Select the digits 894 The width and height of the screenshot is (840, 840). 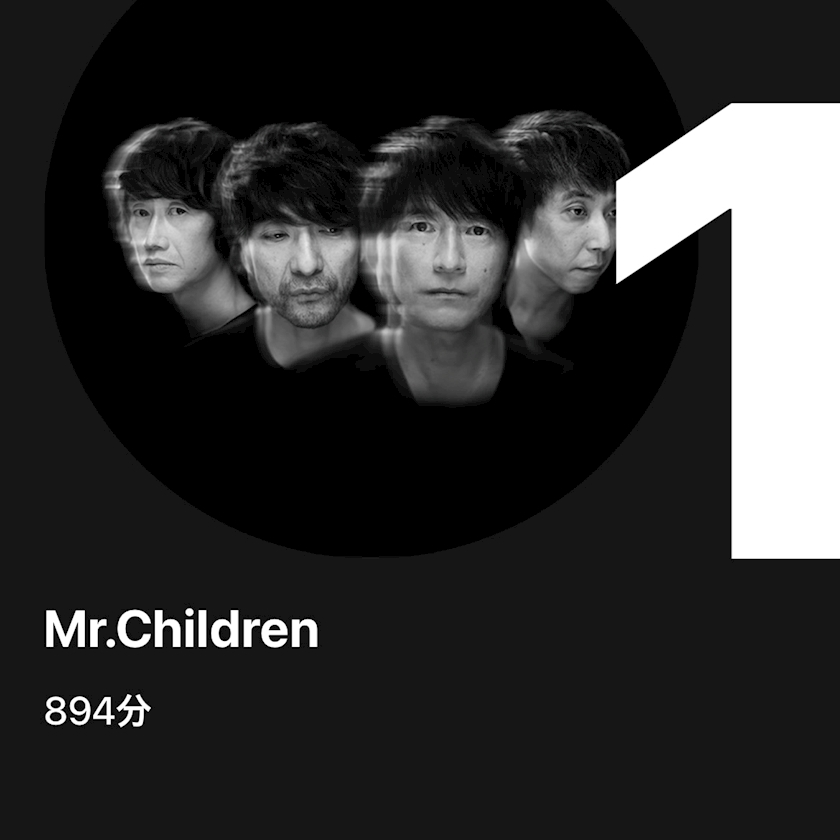(79, 712)
